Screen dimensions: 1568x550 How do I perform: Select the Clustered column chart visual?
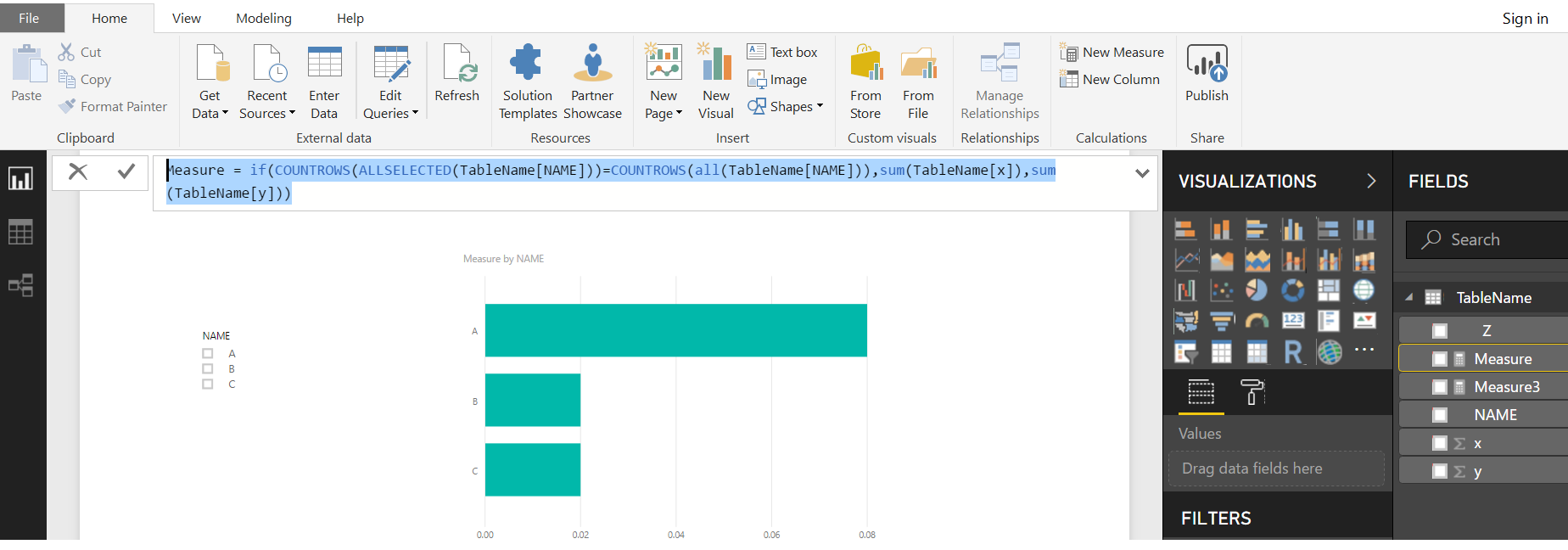(1292, 229)
